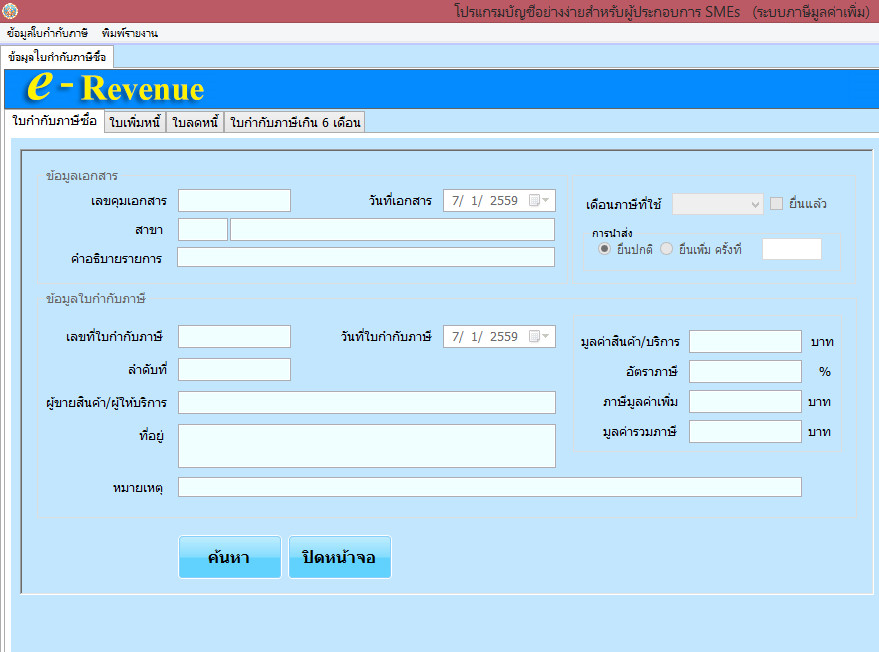Open the ข้อมูลใบกำกับภาษี menu
The height and width of the screenshot is (652, 879).
(48, 33)
